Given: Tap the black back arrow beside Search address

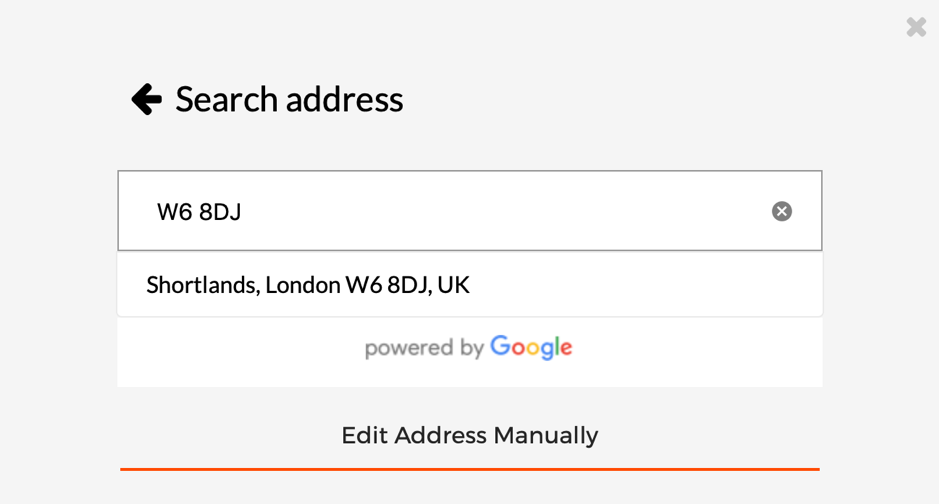Looking at the screenshot, I should click(147, 99).
